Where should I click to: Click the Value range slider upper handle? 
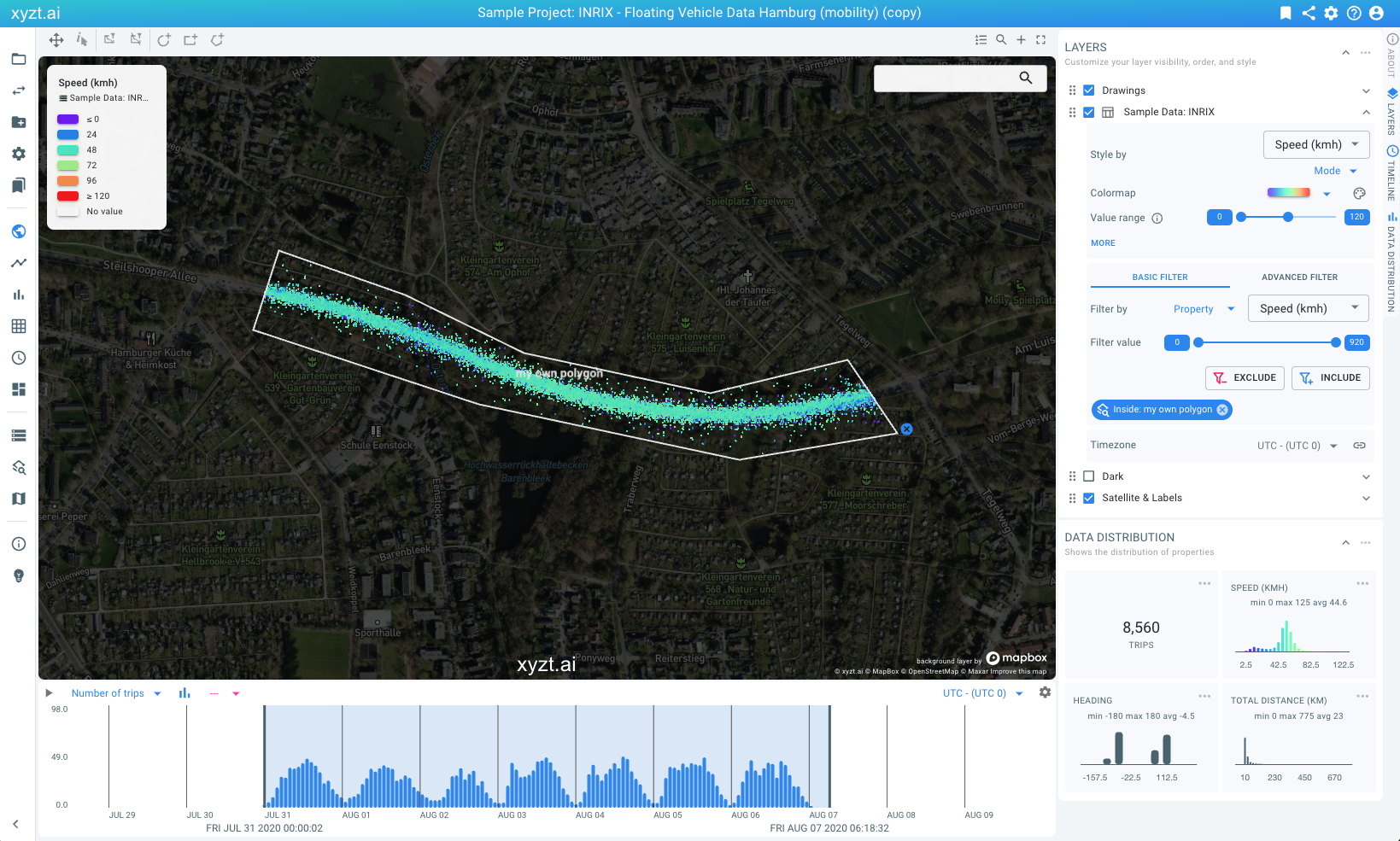point(1288,217)
